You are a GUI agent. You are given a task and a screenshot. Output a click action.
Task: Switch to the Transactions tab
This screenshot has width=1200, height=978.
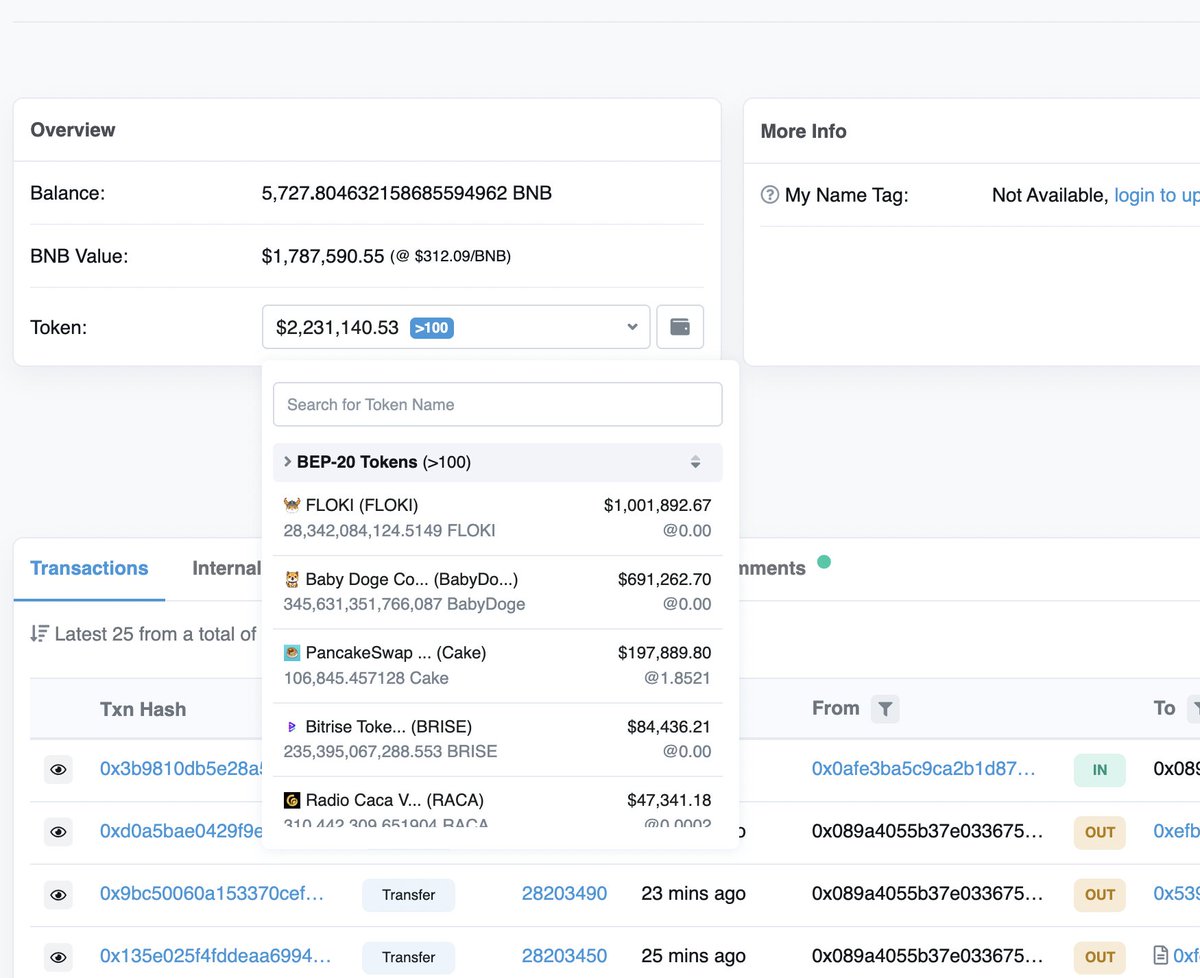click(89, 568)
